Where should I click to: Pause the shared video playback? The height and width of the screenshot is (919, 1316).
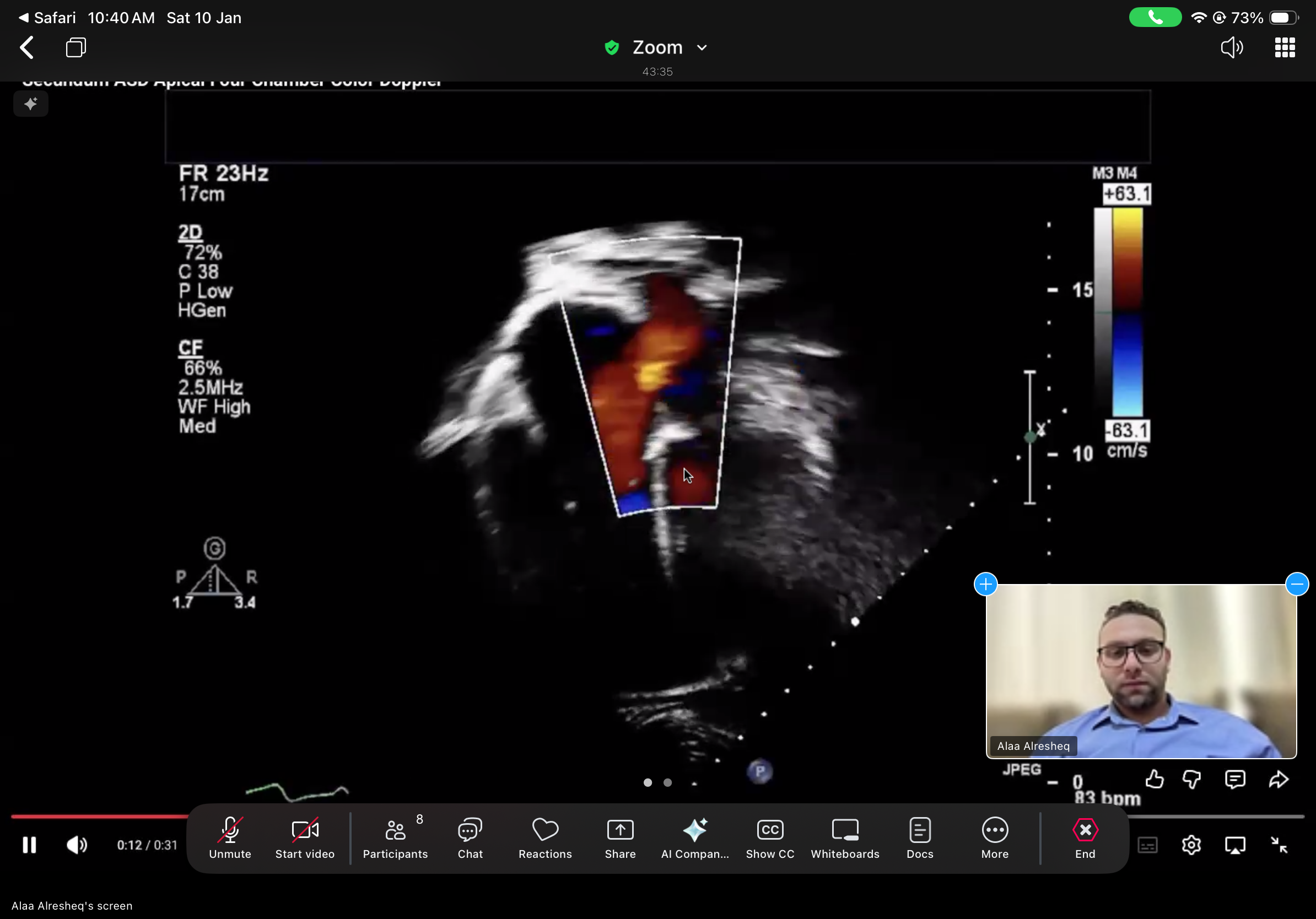click(29, 845)
